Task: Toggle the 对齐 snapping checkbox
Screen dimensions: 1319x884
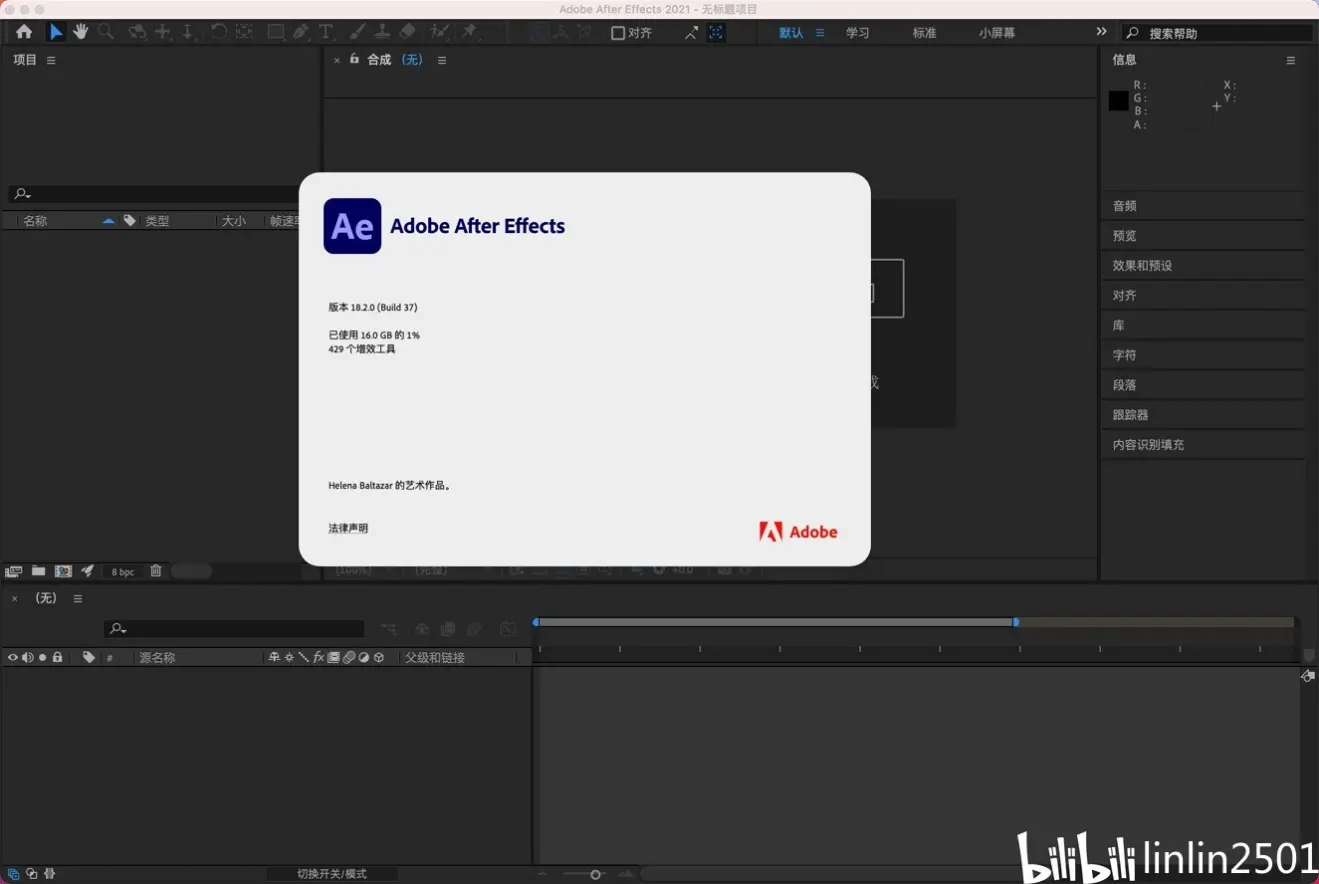Action: [x=618, y=33]
